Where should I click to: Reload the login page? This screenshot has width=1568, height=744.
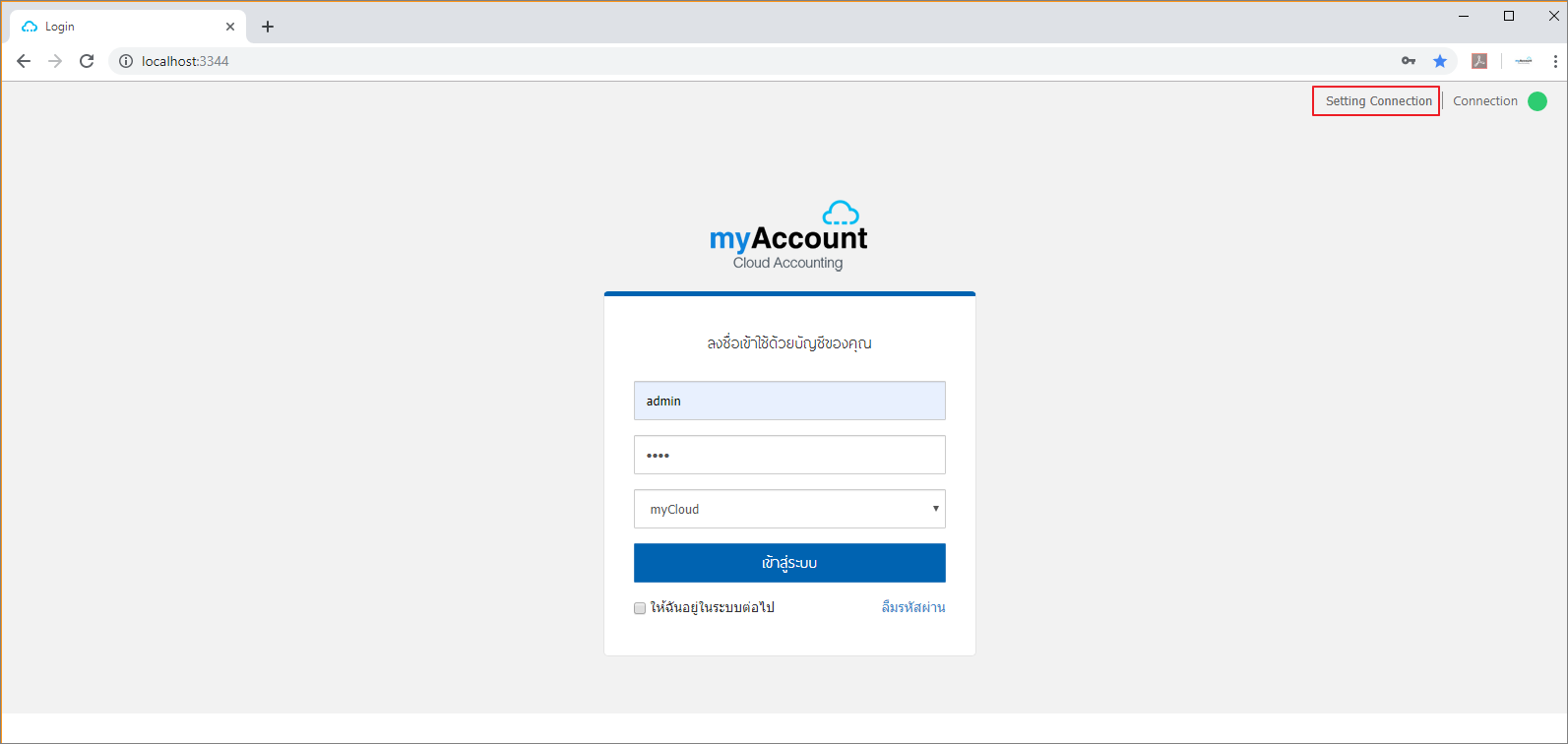tap(87, 61)
